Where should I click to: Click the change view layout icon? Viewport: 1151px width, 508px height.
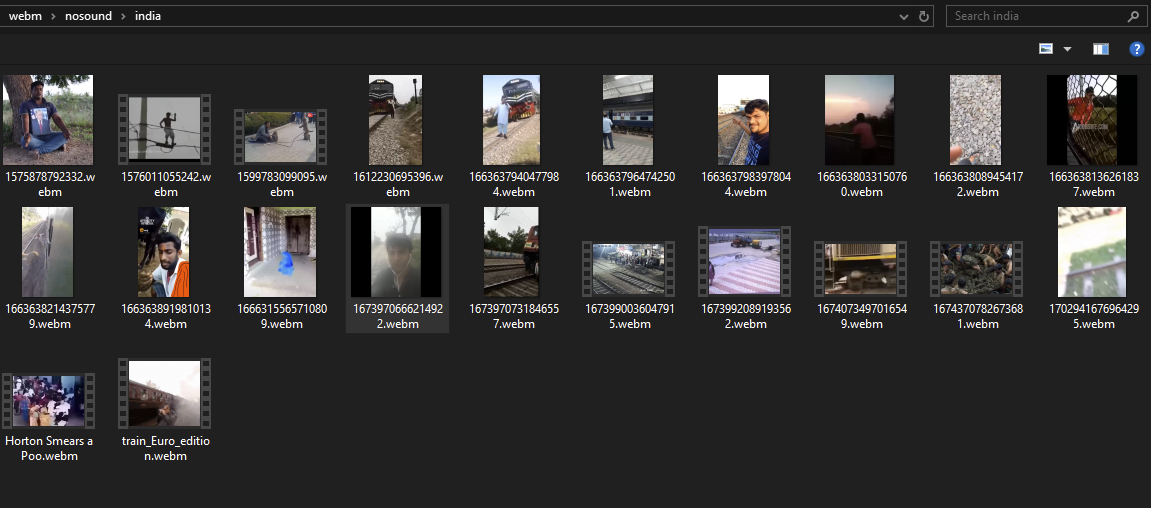[1046, 49]
